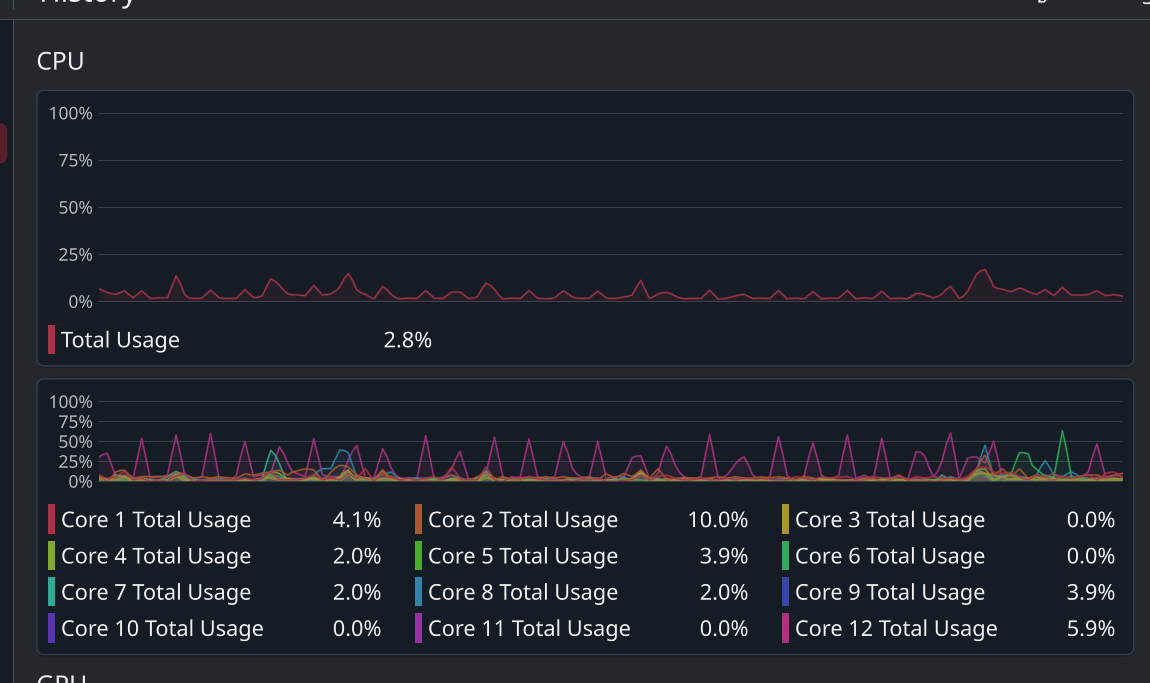Select the Core 2 Total Usage label
Viewport: 1150px width, 683px height.
point(523,520)
